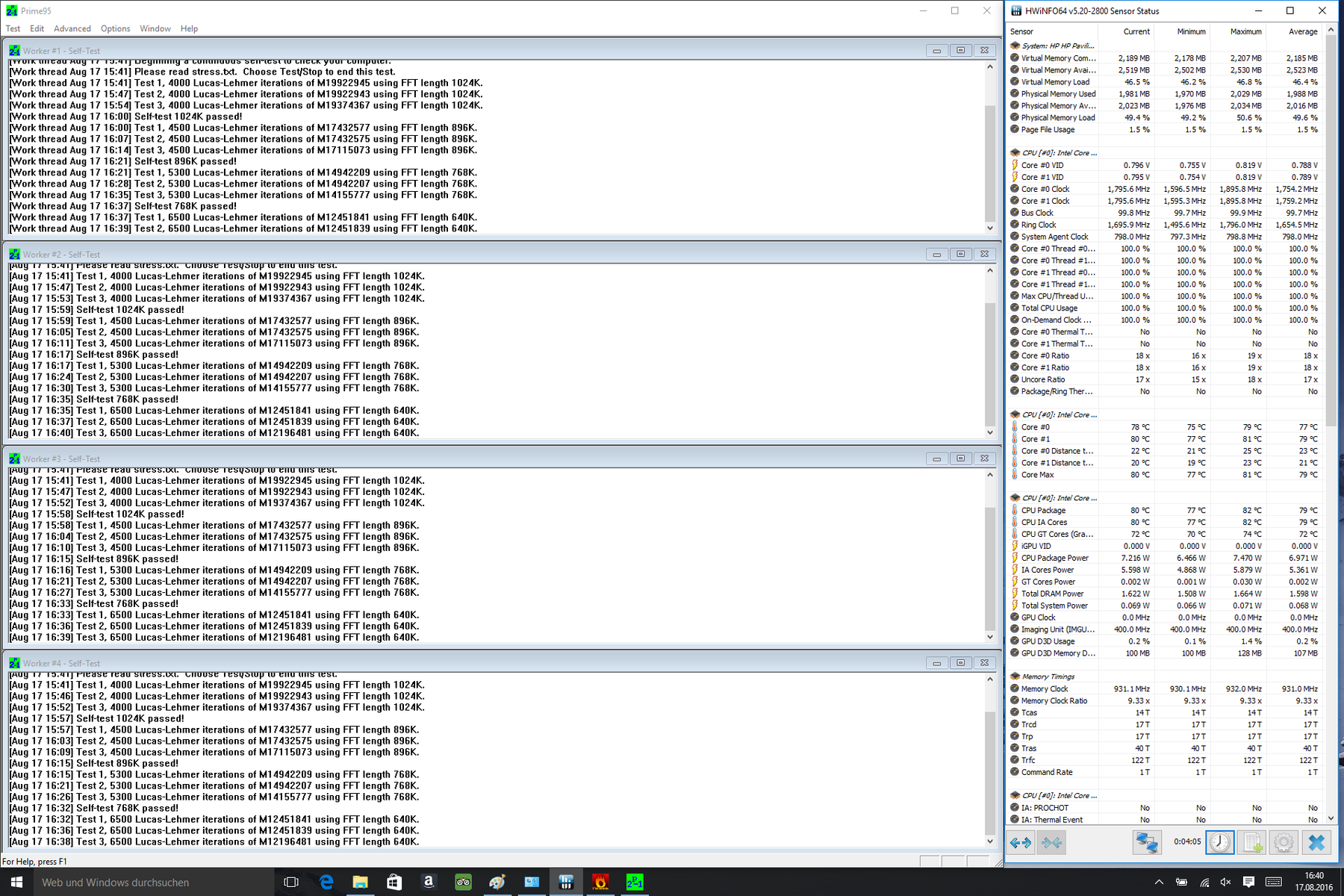Open the Amazon taskbar icon
Viewport: 1344px width, 896px height.
point(429,882)
